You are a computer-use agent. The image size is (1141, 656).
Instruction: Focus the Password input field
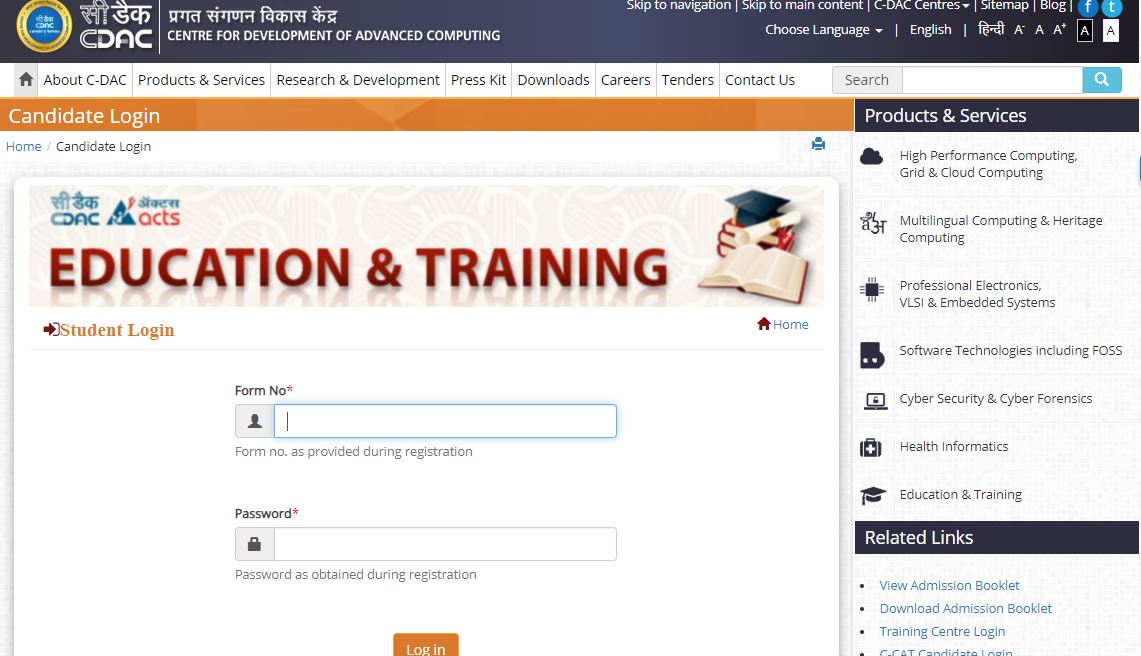pos(445,544)
